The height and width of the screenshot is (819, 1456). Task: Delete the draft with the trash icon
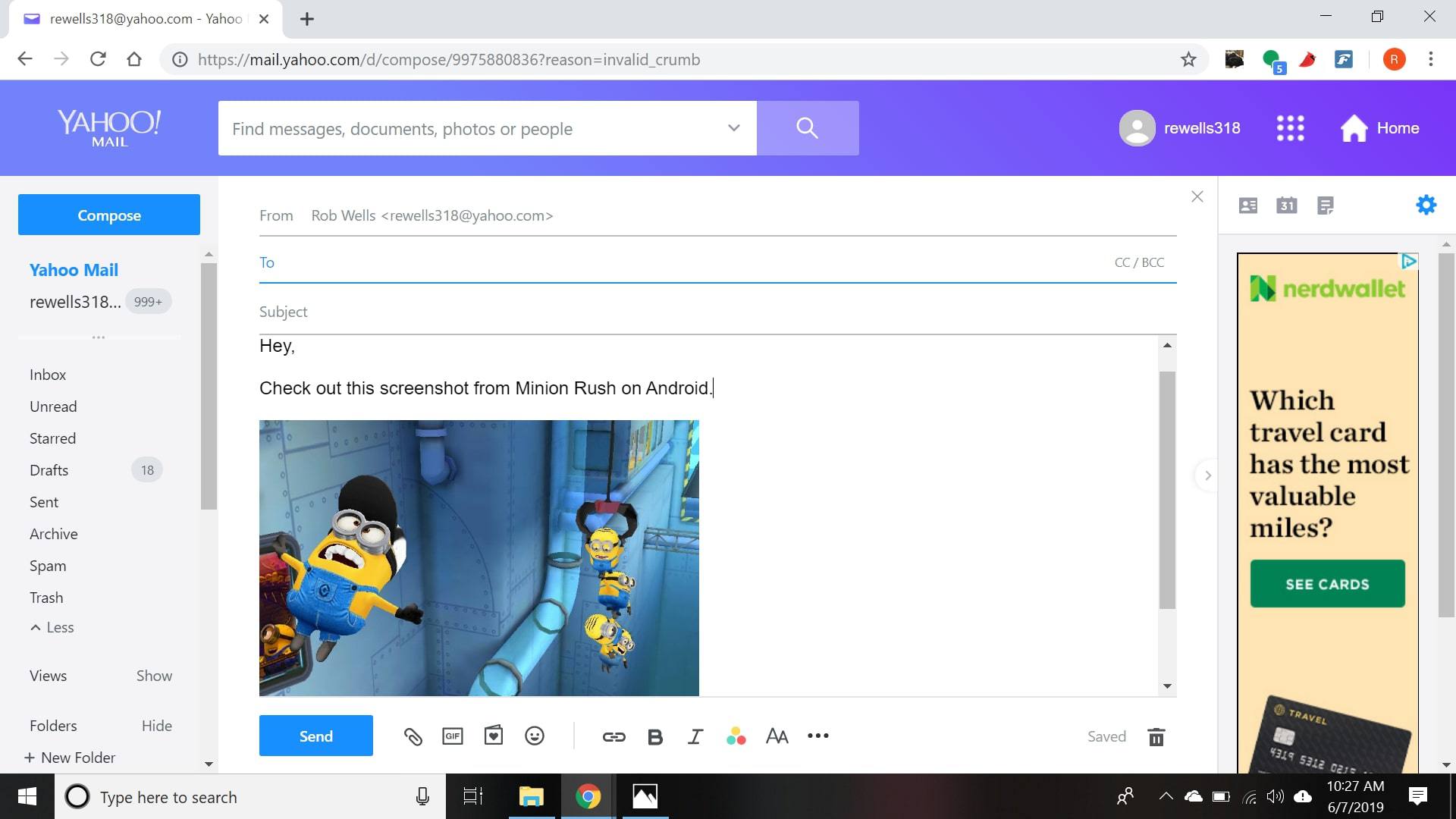pyautogui.click(x=1156, y=737)
